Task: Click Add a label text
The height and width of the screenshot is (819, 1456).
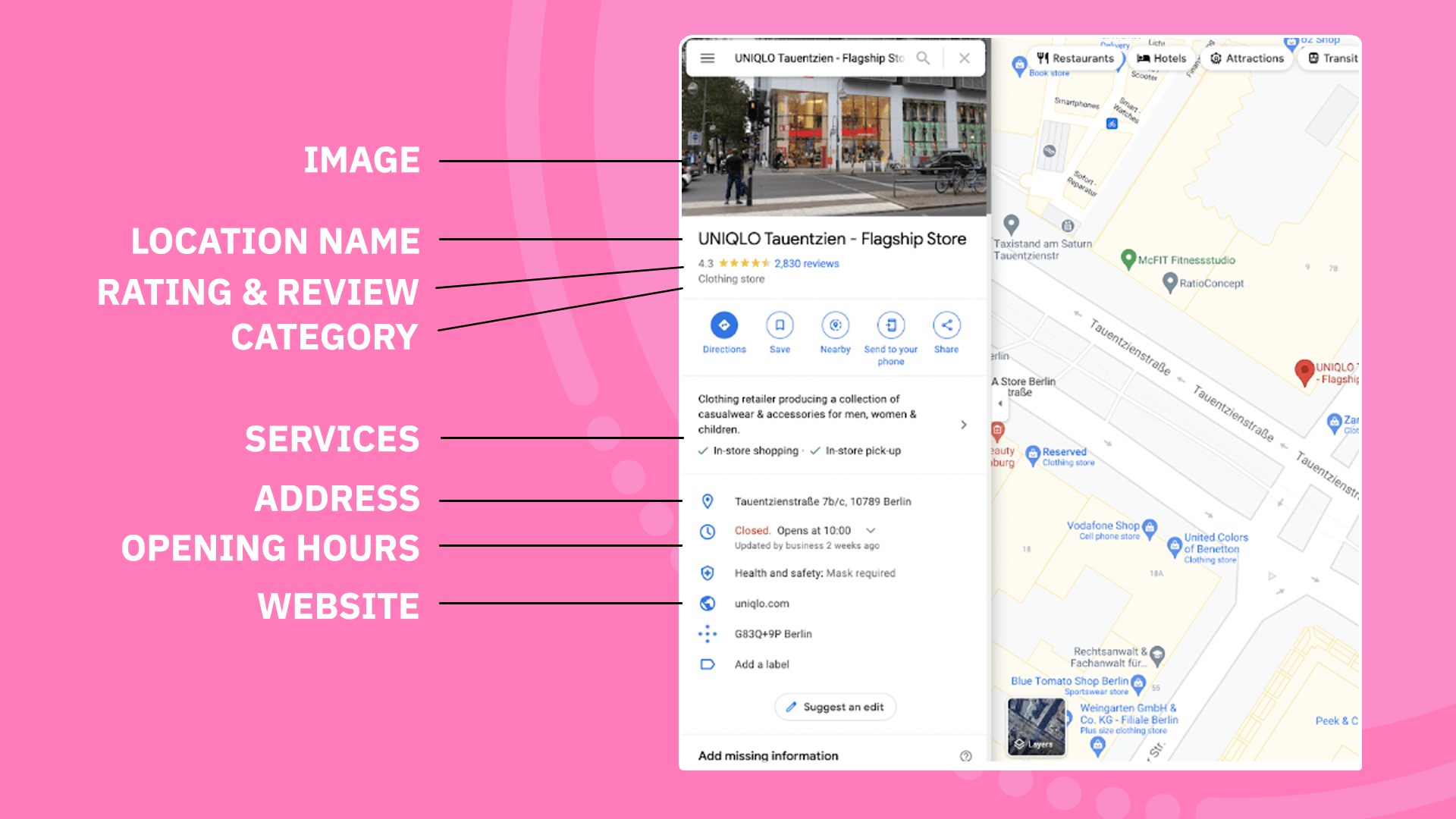Action: tap(761, 664)
